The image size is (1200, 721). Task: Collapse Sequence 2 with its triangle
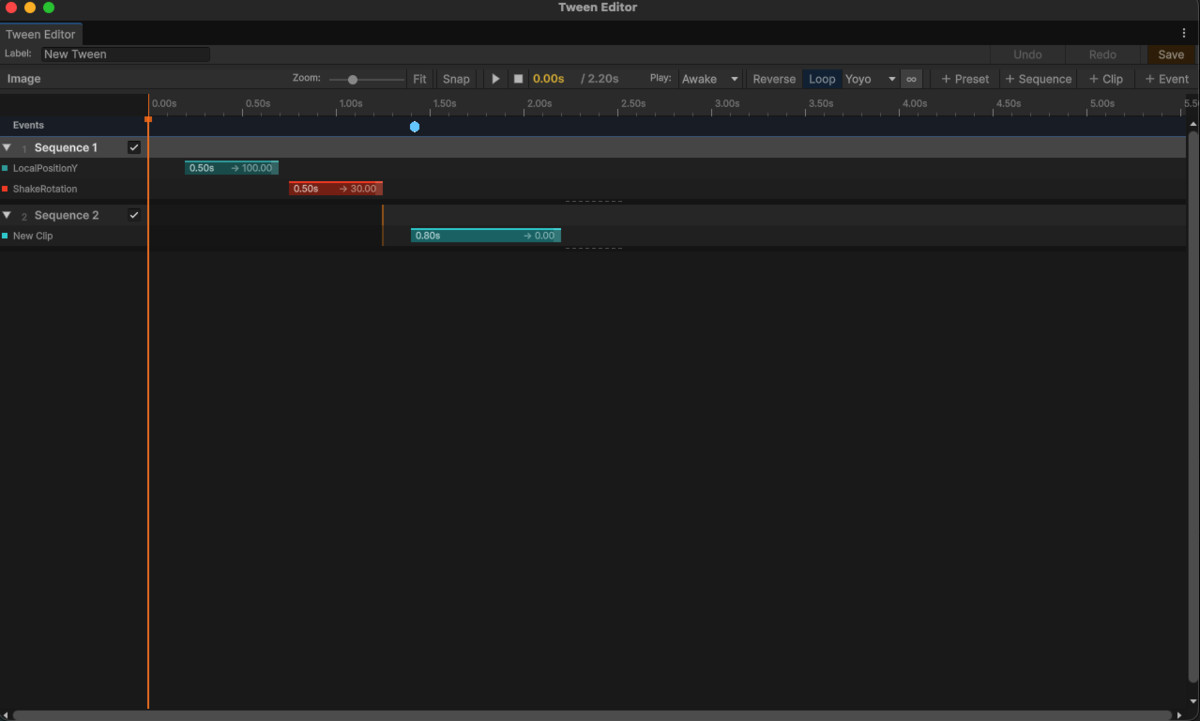(x=7, y=215)
